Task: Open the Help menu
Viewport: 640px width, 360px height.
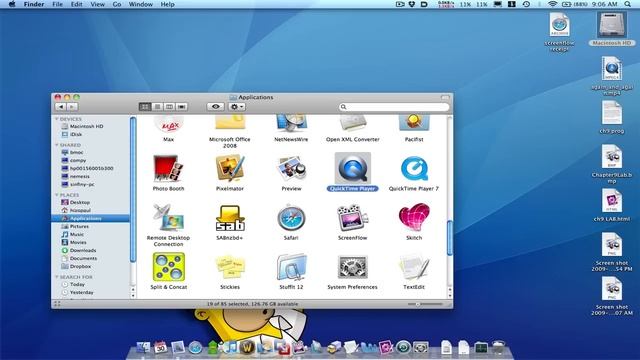Action: 167,4
